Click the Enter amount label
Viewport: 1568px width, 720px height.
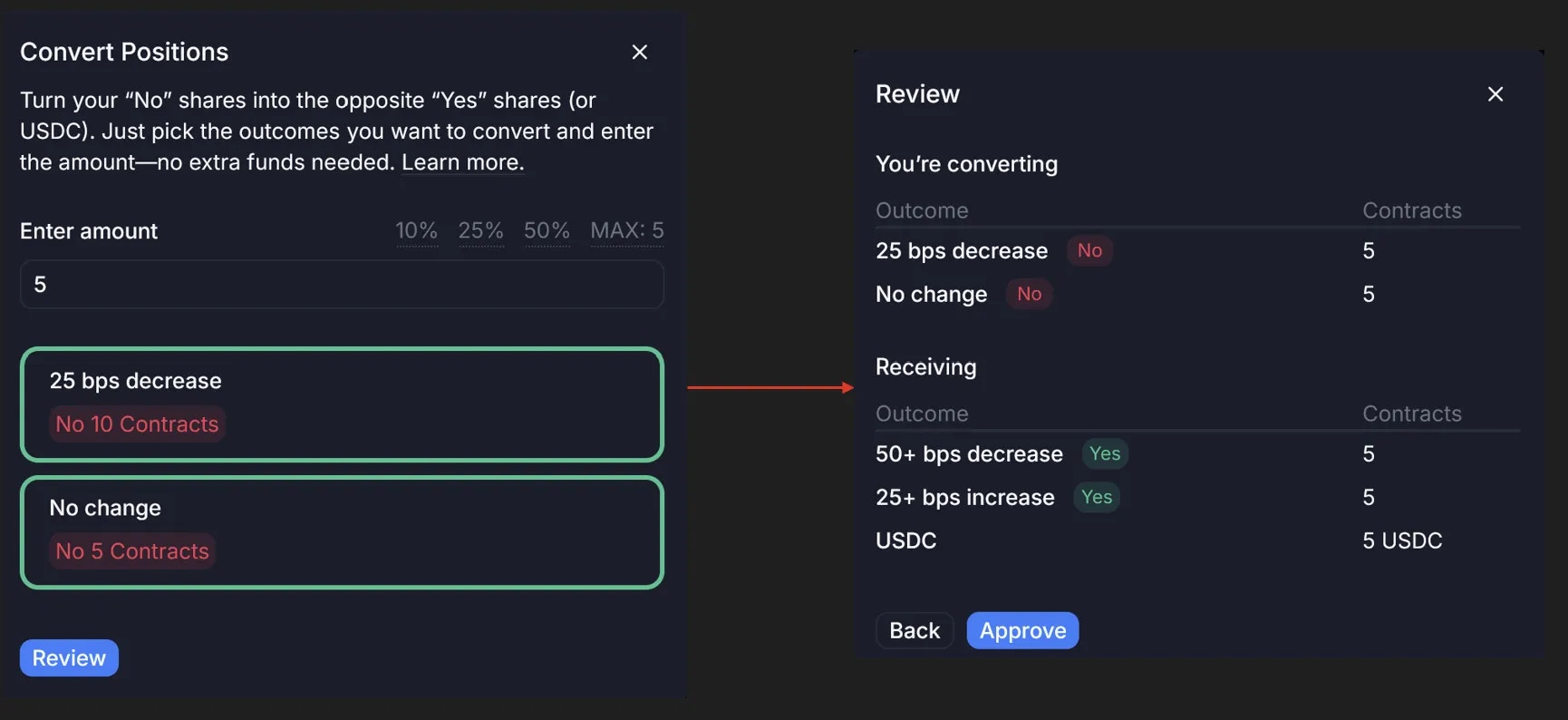tap(89, 231)
